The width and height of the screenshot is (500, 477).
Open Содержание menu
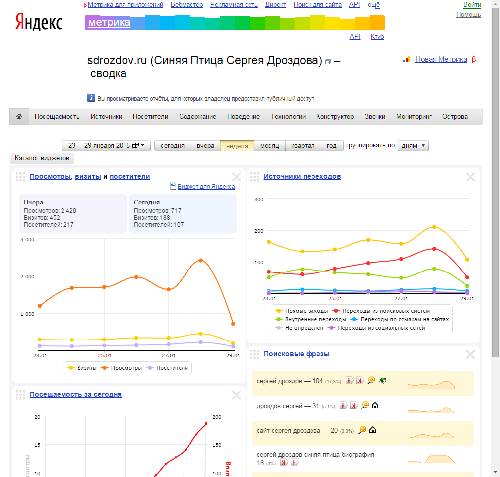coord(198,117)
